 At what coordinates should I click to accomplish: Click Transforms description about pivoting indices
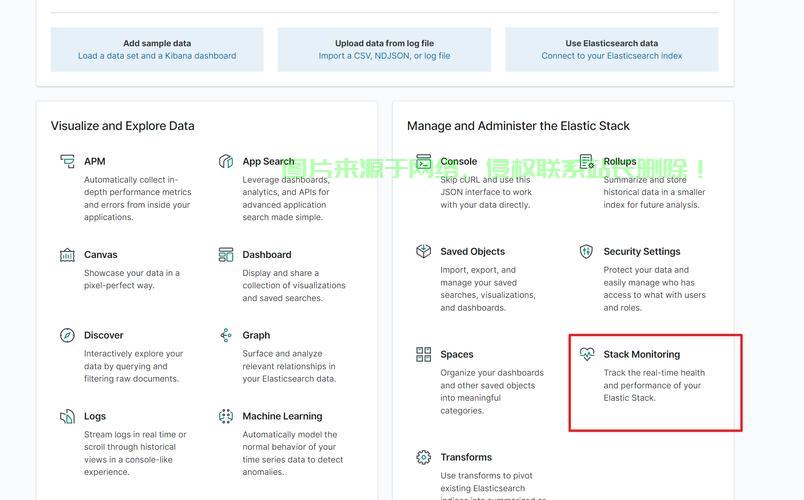click(491, 485)
